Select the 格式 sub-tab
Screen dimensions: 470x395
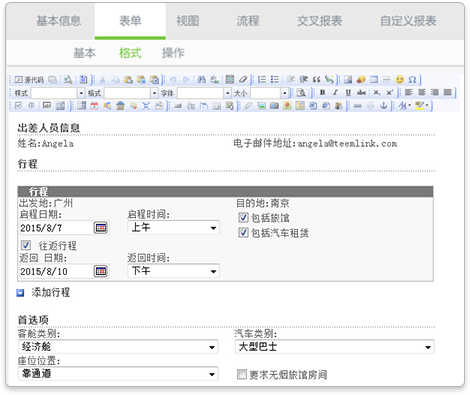pyautogui.click(x=130, y=53)
